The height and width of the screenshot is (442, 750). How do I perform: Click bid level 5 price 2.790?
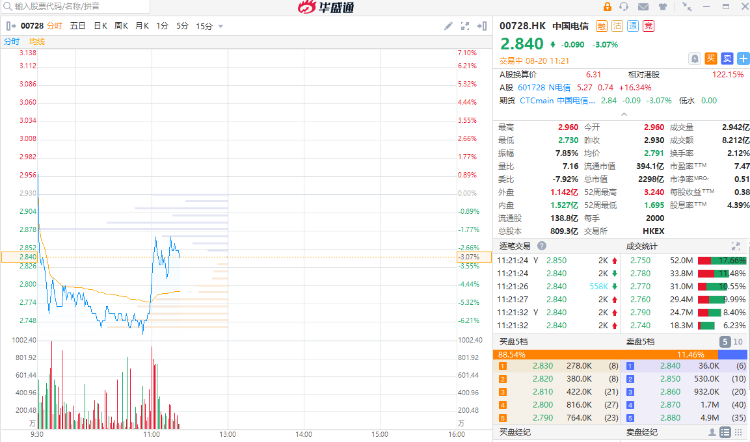543,418
